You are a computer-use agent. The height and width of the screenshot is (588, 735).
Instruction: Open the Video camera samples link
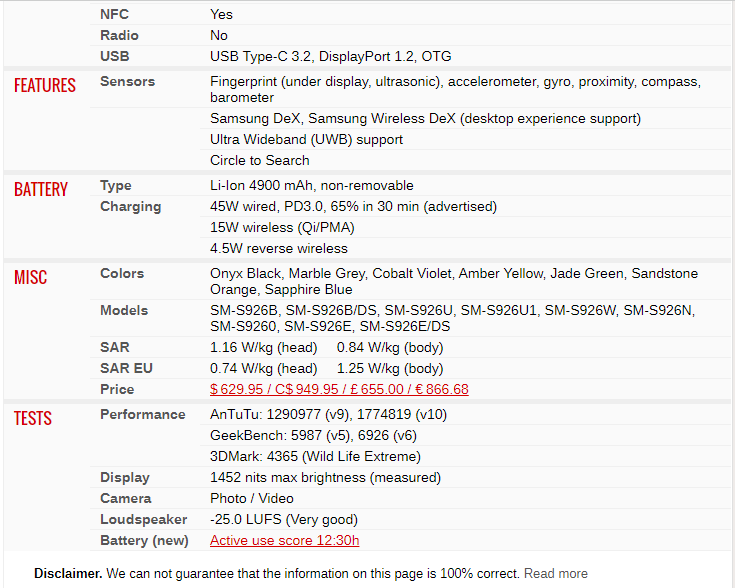[x=276, y=498]
